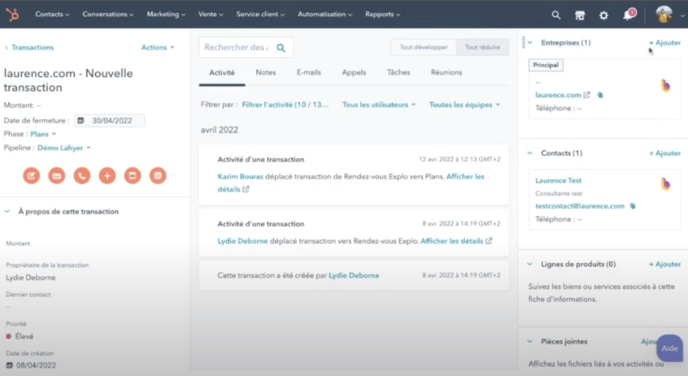Click the closing date field 30/04/2022

[109, 120]
